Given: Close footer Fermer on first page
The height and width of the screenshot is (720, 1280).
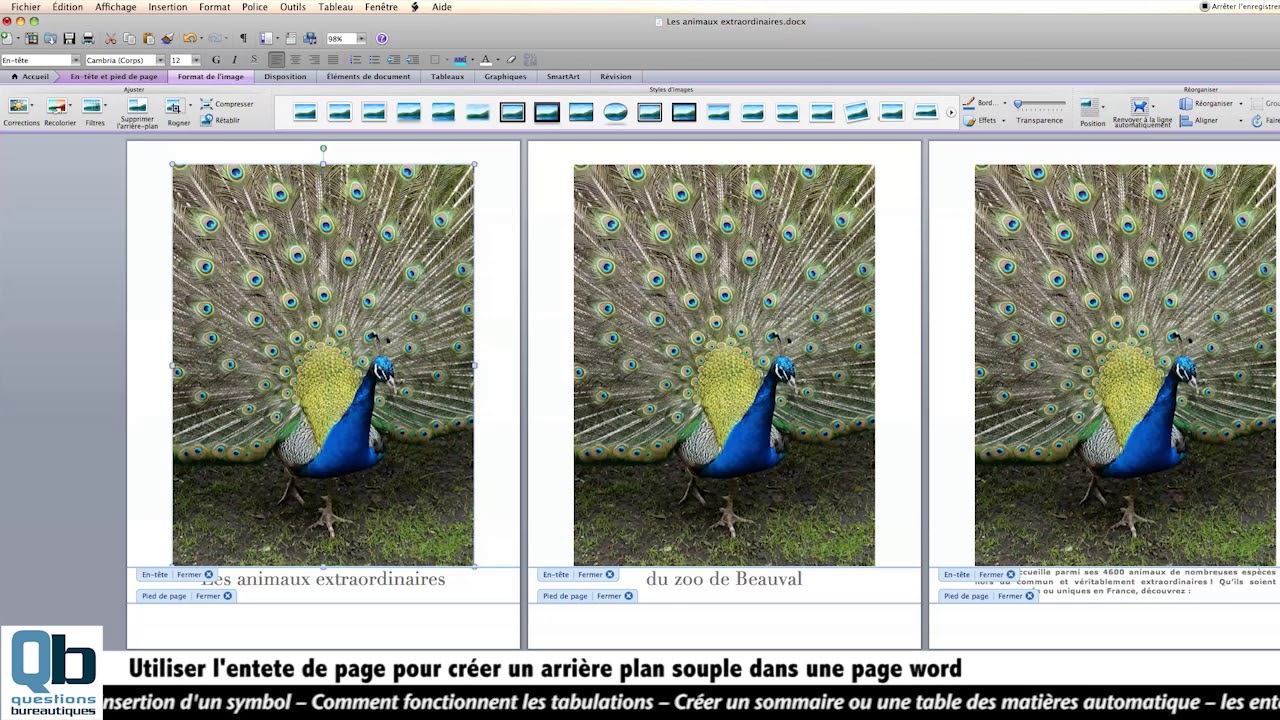Looking at the screenshot, I should click(213, 595).
